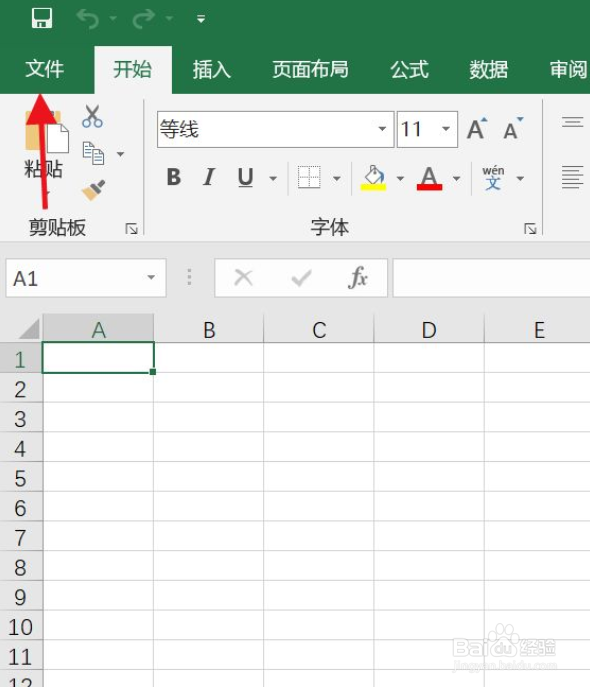The image size is (590, 687).
Task: Select row 2 header
Action: [x=21, y=388]
